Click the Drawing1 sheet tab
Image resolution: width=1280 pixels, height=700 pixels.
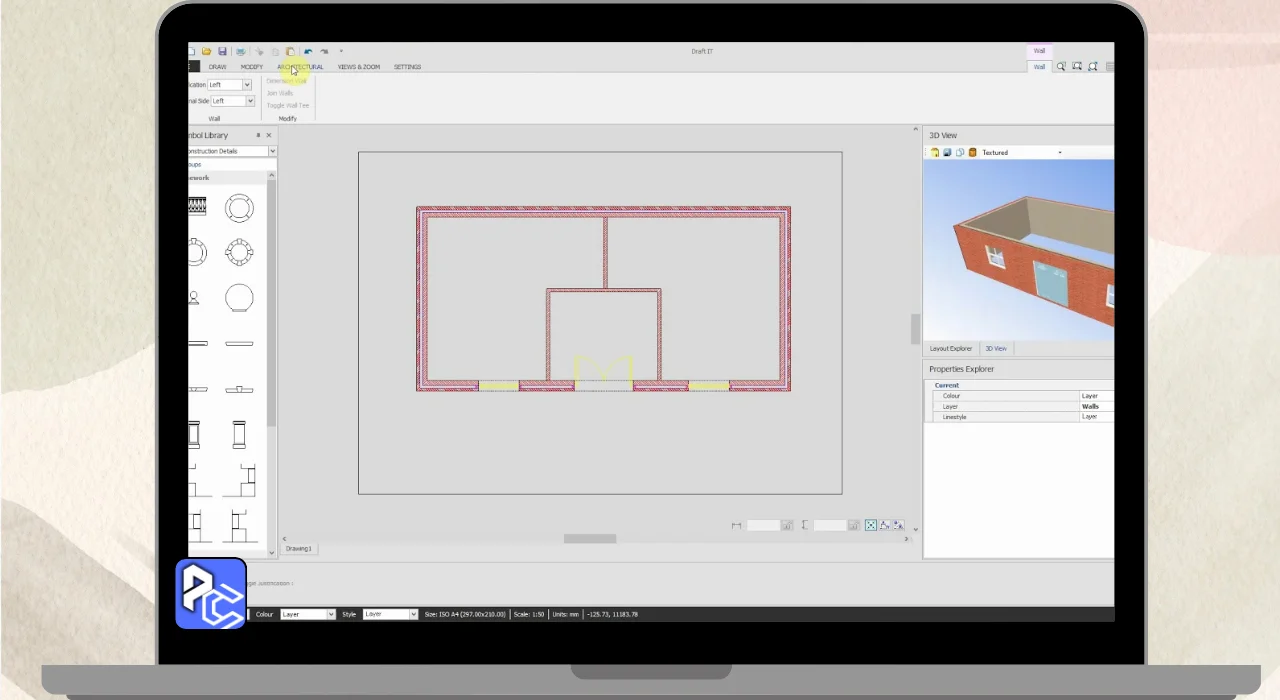point(299,549)
